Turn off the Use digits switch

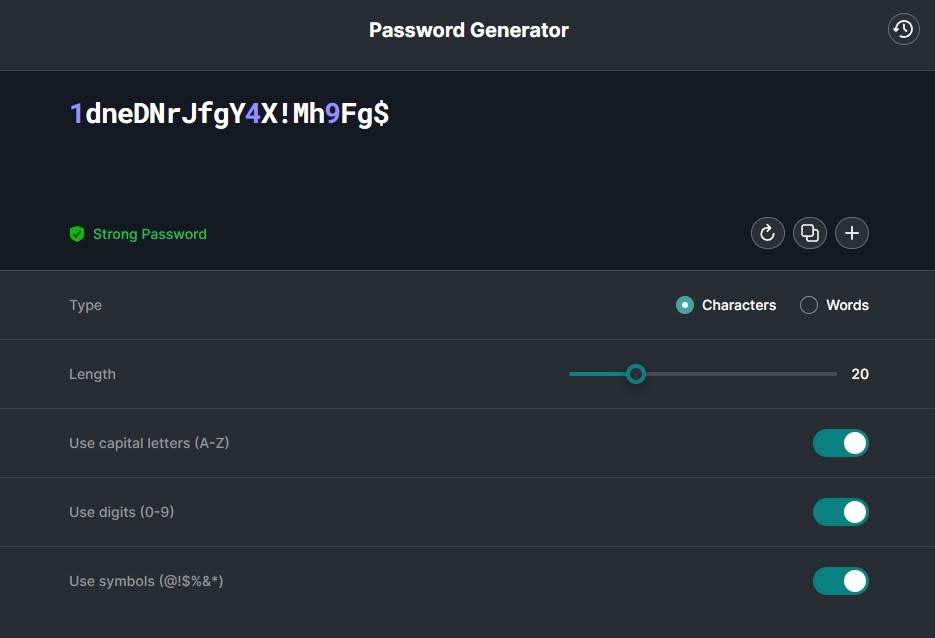pyautogui.click(x=840, y=512)
